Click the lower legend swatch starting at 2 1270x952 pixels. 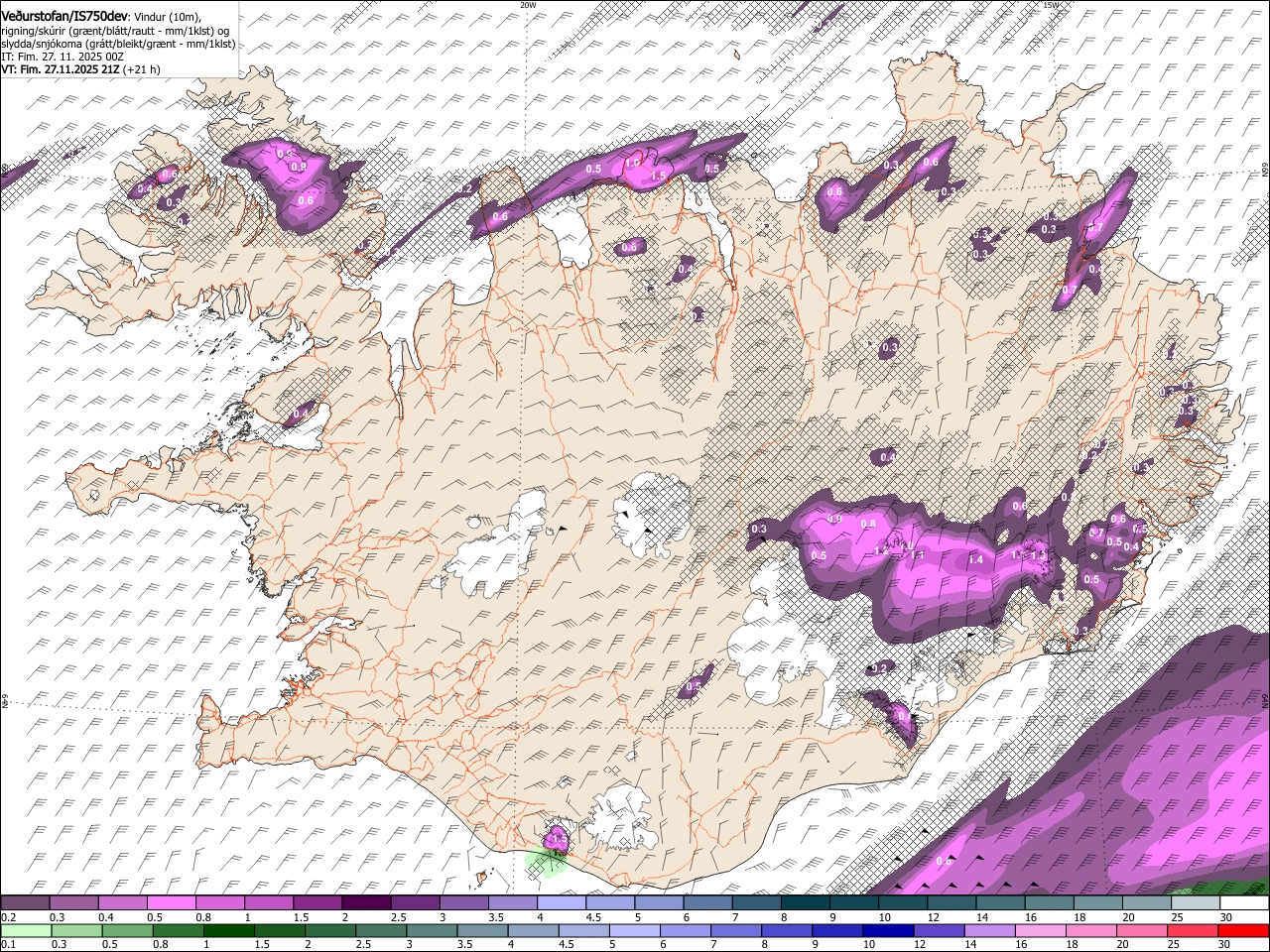[x=329, y=930]
